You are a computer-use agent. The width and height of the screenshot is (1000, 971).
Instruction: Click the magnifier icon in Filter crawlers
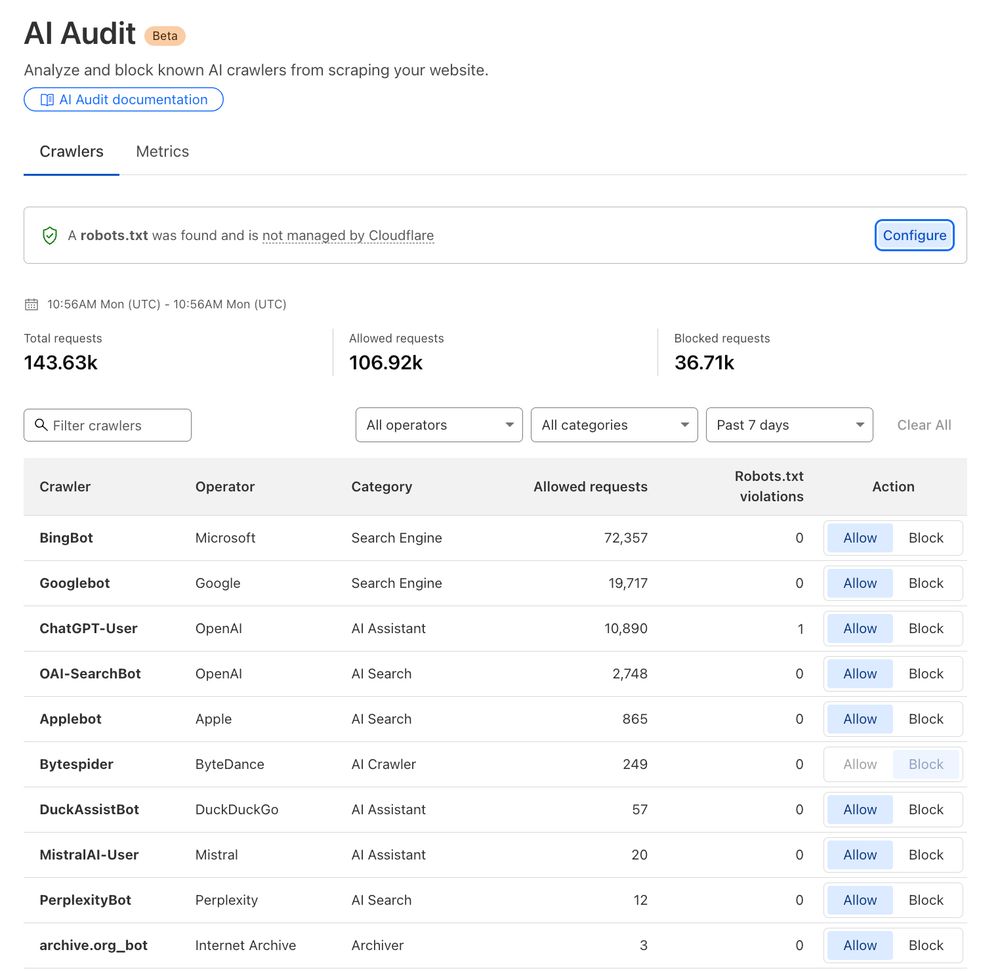click(41, 425)
